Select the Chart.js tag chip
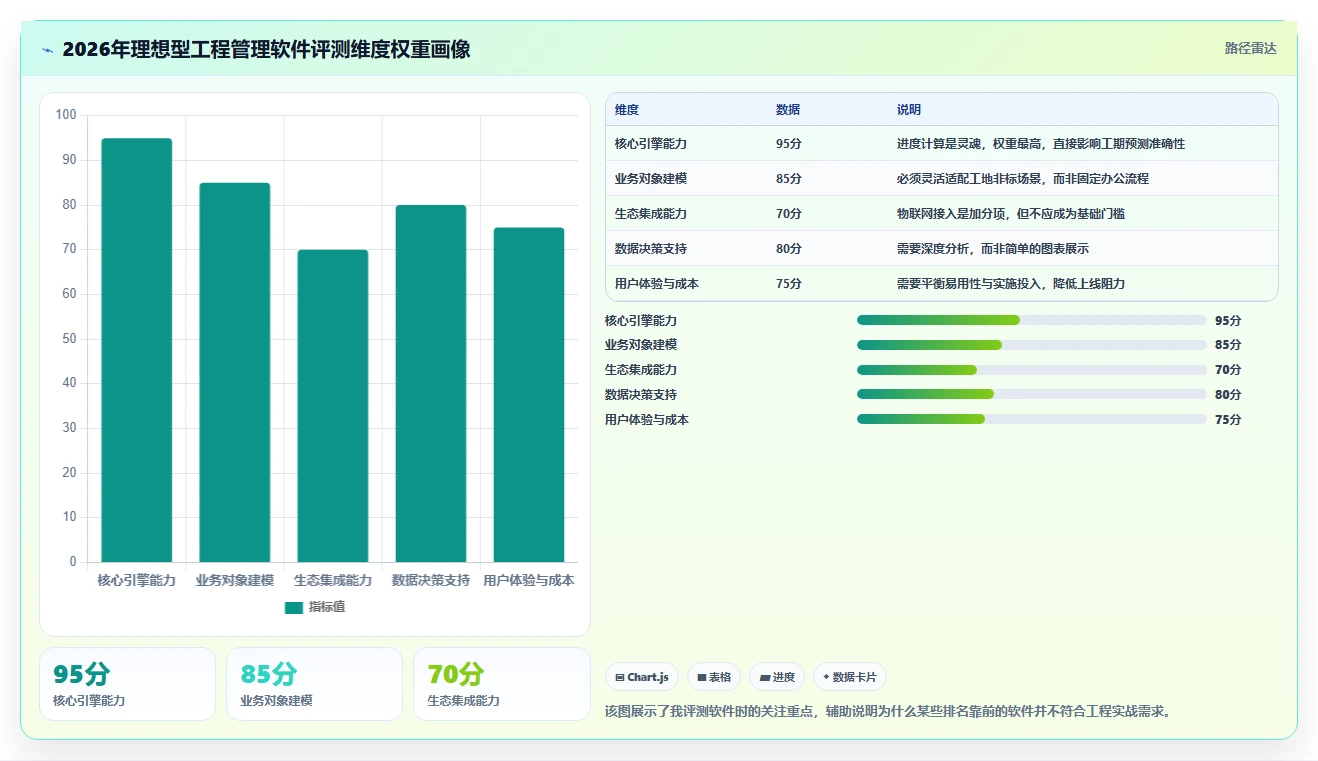1318x761 pixels. [x=642, y=677]
